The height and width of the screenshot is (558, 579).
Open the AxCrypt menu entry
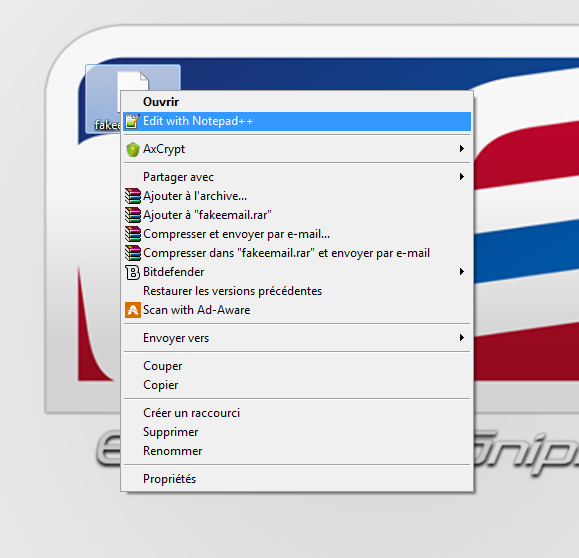[x=297, y=149]
